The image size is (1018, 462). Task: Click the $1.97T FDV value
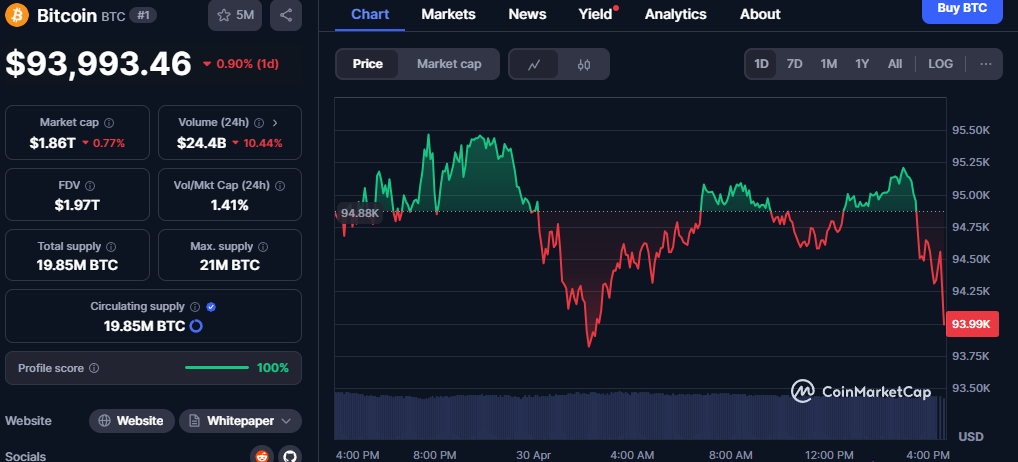pos(77,206)
